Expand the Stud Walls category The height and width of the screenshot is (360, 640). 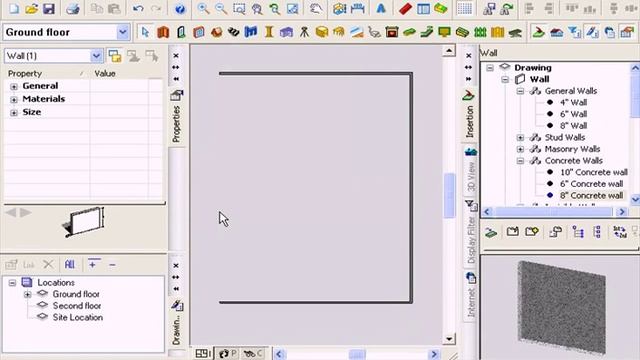point(520,138)
